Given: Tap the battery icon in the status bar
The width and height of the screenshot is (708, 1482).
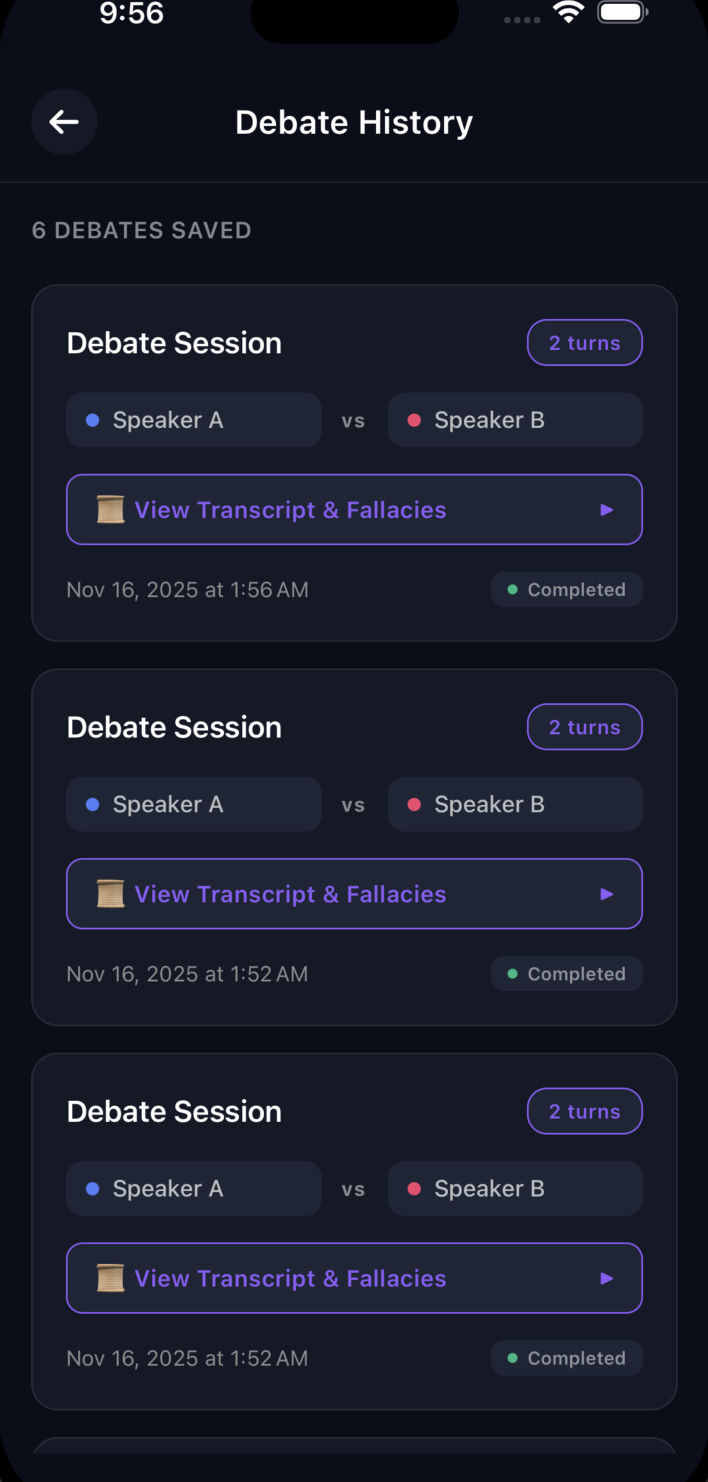Looking at the screenshot, I should pos(623,13).
